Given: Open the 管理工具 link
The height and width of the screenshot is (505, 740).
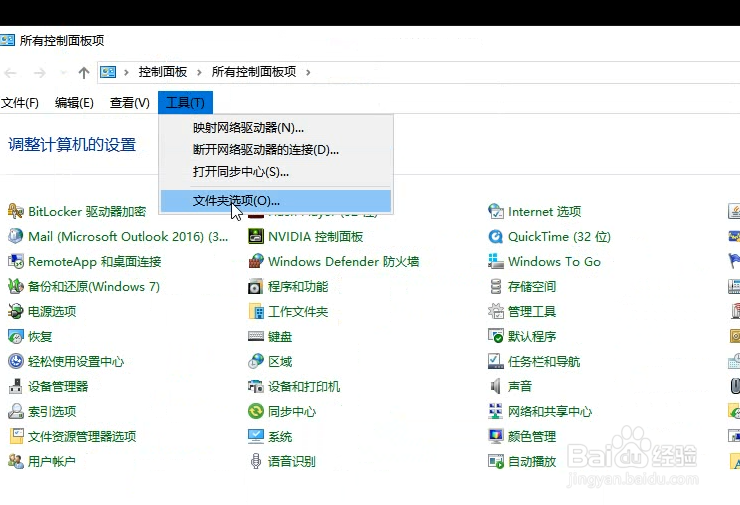Looking at the screenshot, I should [532, 311].
